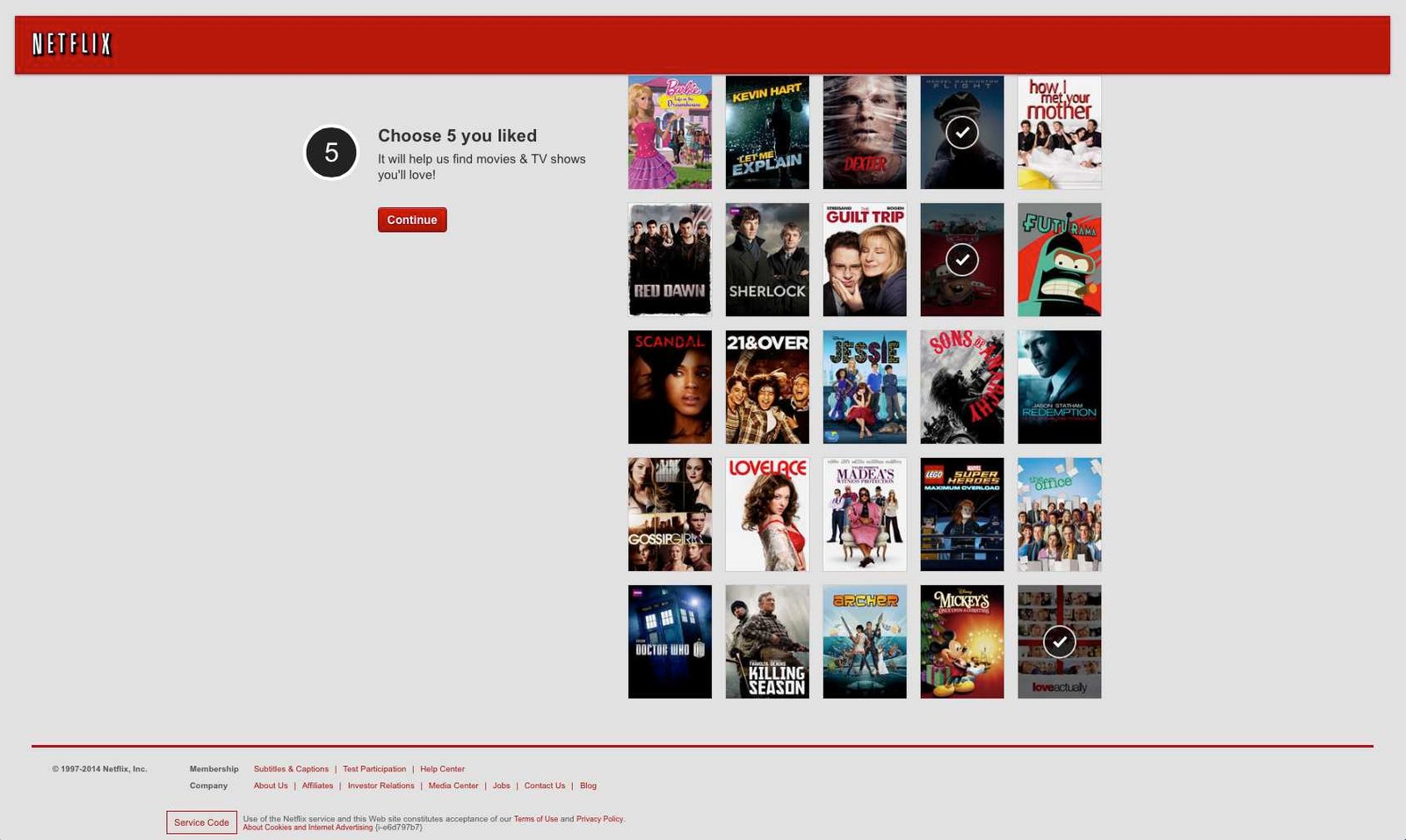Open the Privacy Policy link
This screenshot has height=840, width=1406.
pos(600,819)
